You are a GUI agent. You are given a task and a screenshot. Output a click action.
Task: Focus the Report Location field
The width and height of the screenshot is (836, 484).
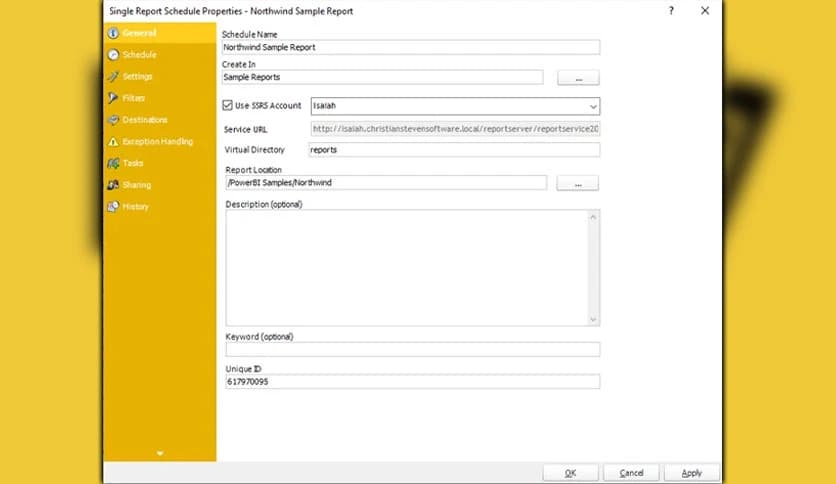point(386,183)
